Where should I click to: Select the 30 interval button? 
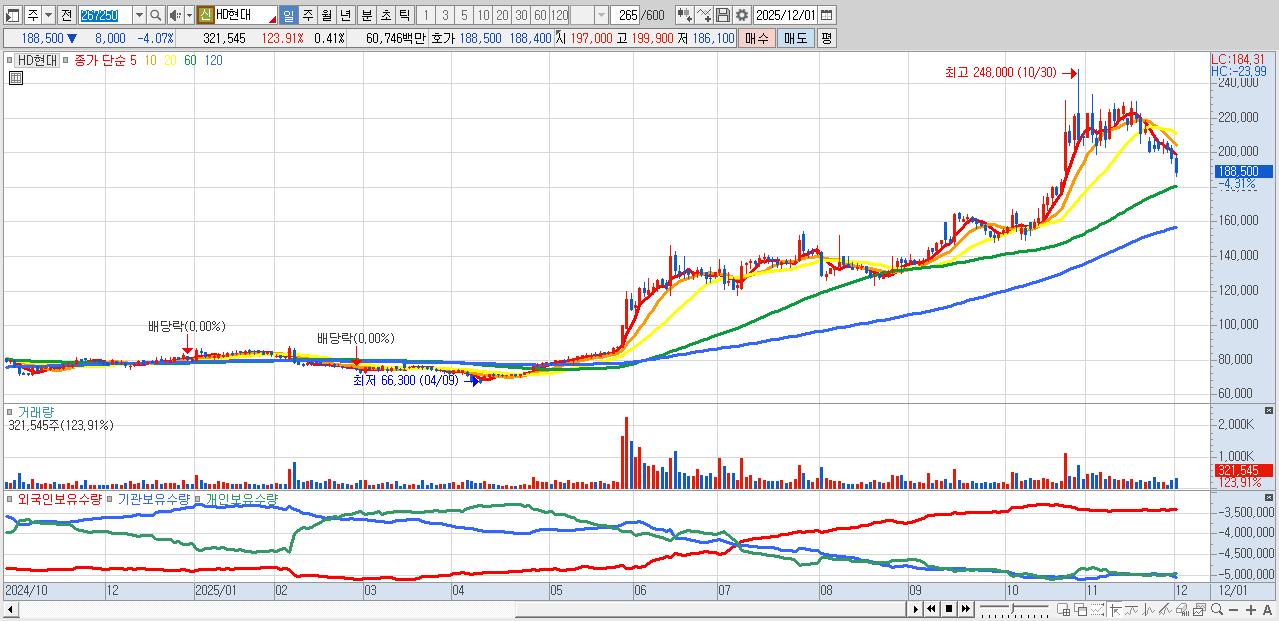click(521, 15)
